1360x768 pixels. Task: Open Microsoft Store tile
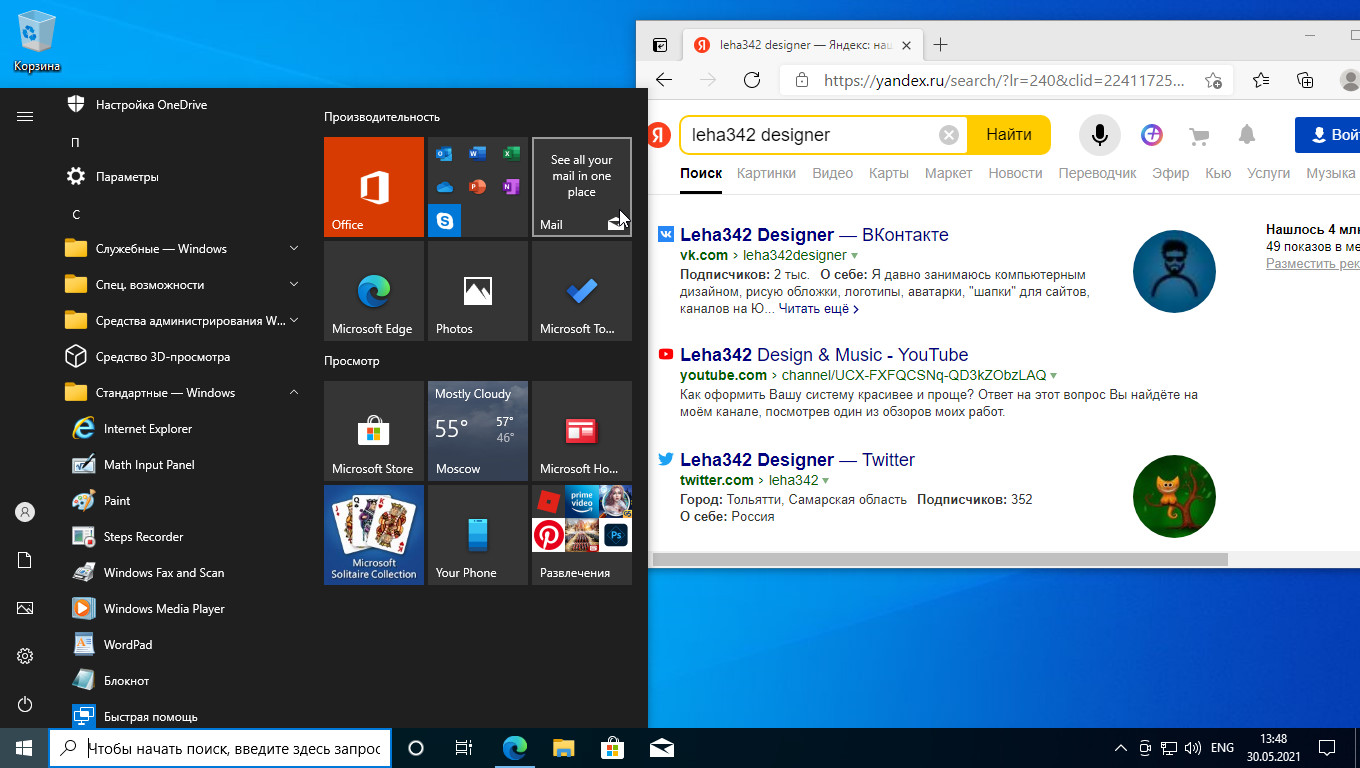(374, 431)
